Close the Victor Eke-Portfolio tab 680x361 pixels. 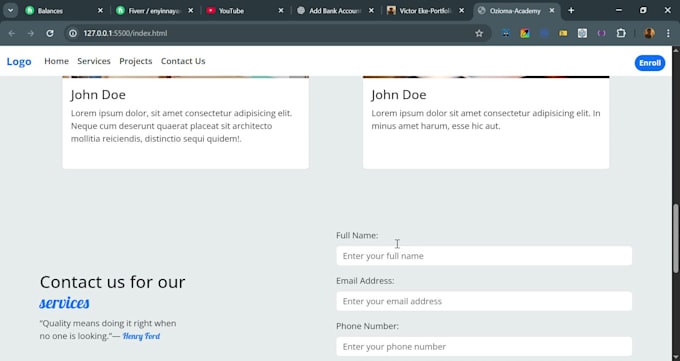[461, 10]
